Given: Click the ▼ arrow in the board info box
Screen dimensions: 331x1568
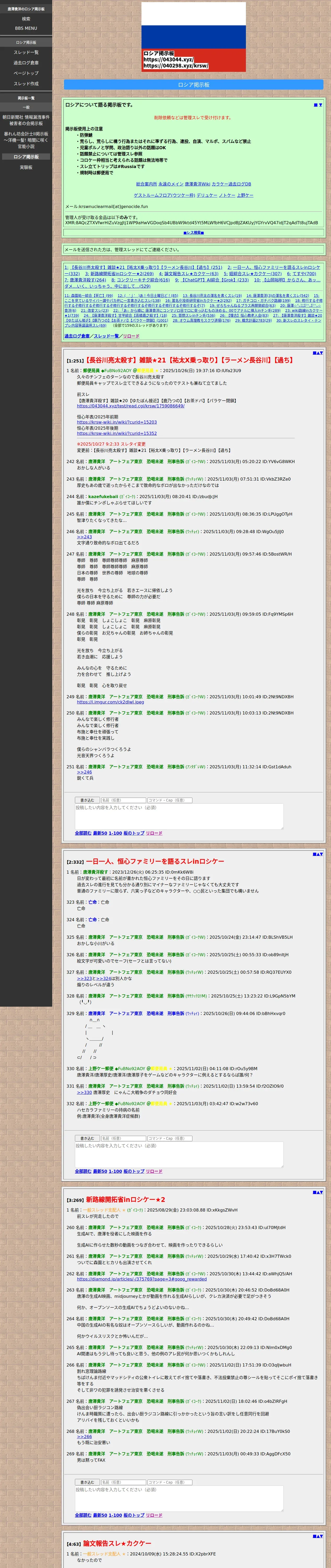Looking at the screenshot, I should coord(321,105).
